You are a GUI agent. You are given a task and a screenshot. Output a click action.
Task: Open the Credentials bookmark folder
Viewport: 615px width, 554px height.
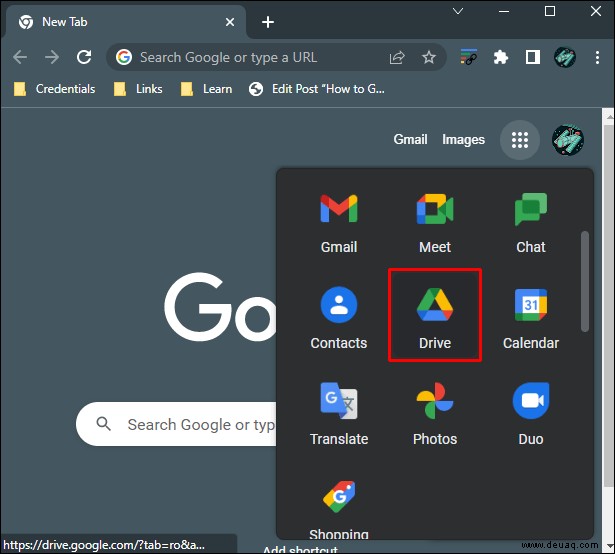point(54,89)
